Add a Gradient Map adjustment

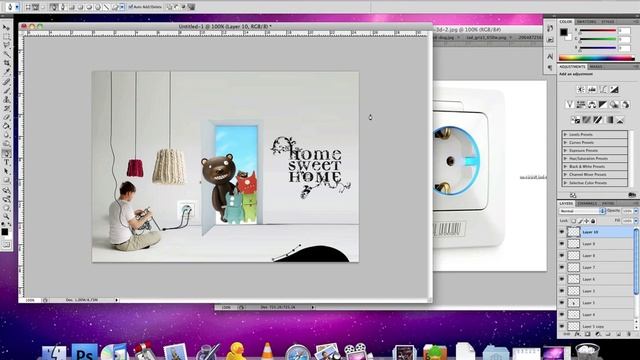pyautogui.click(x=609, y=120)
